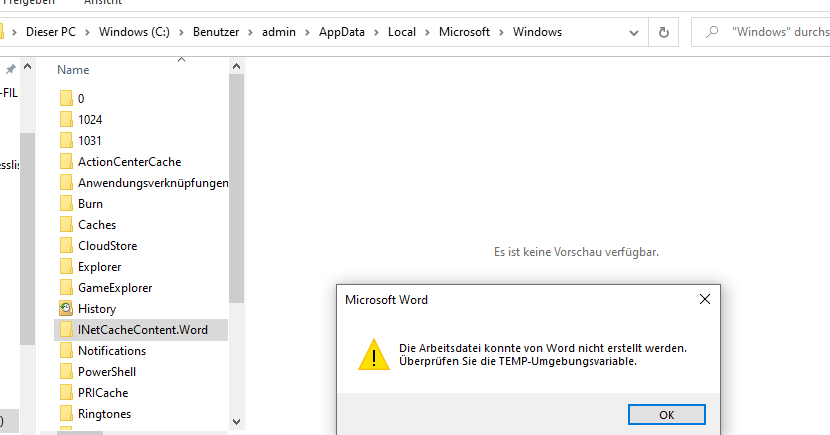Close the Microsoft Word error dialog

click(x=705, y=300)
